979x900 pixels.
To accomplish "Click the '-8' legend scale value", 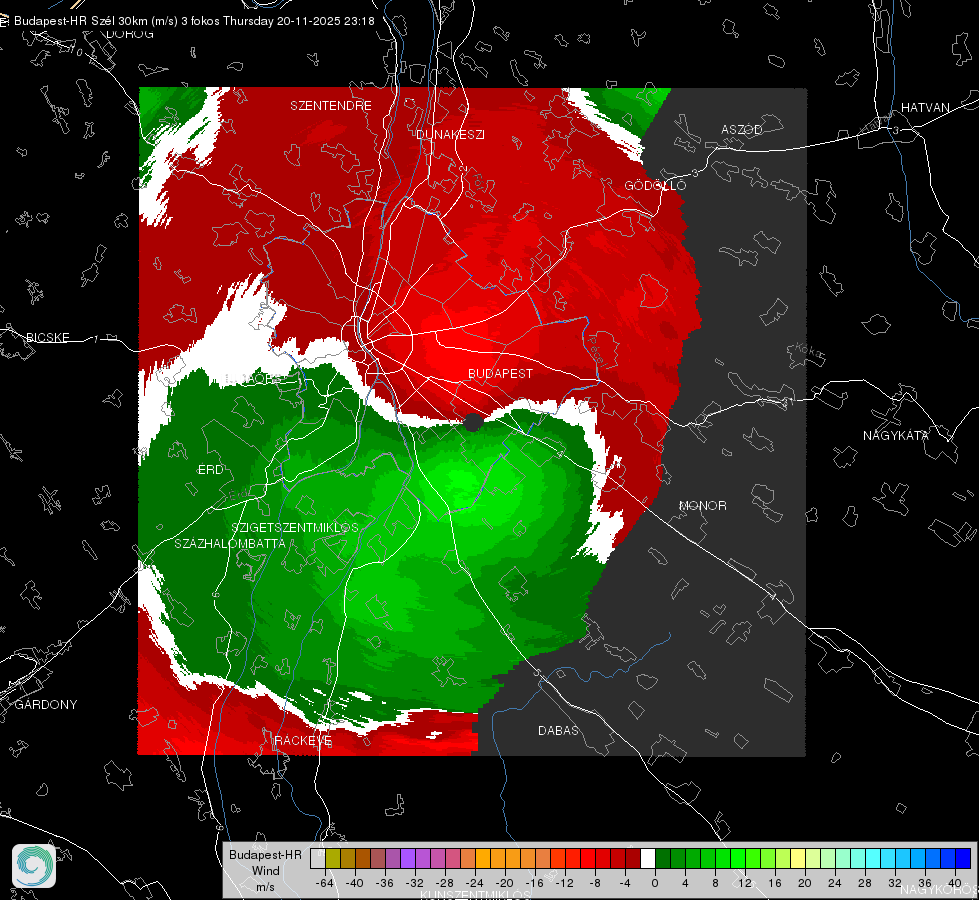I will [595, 883].
